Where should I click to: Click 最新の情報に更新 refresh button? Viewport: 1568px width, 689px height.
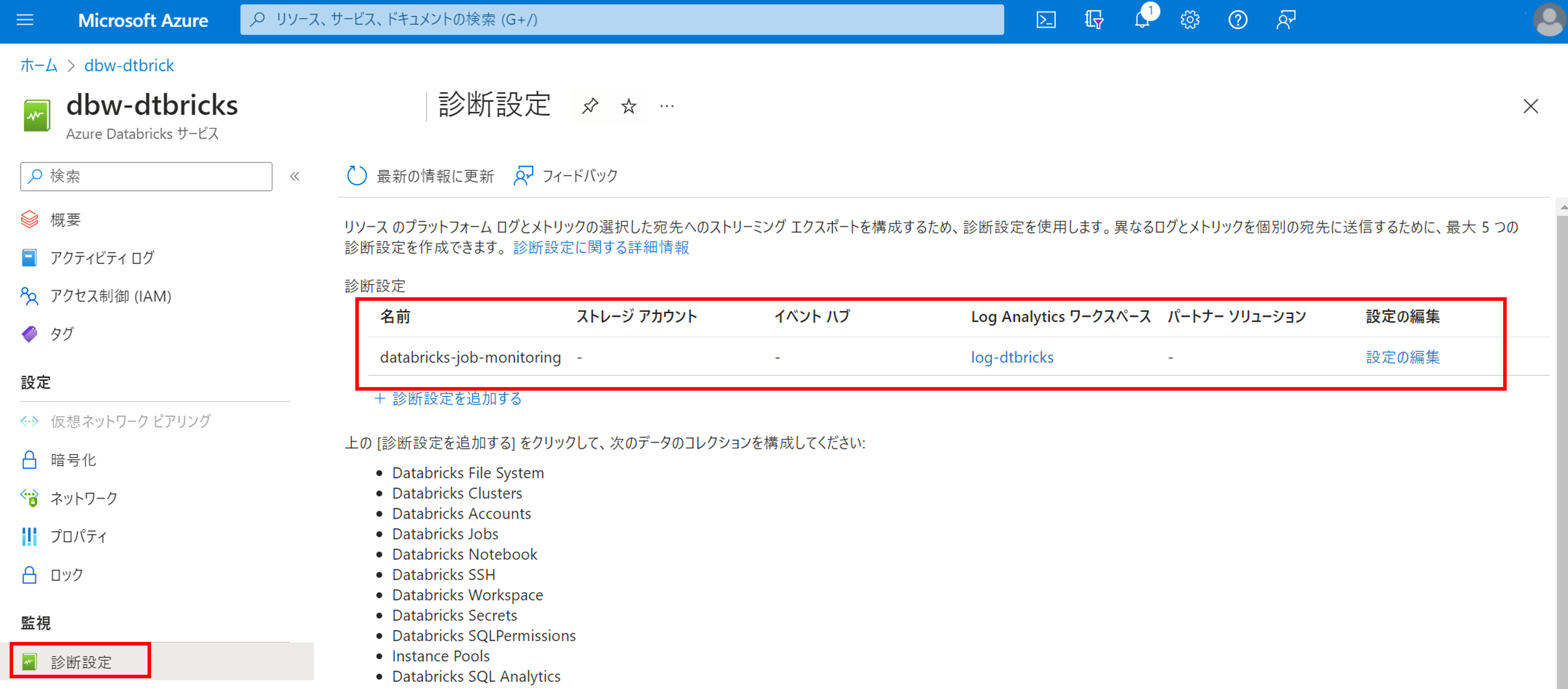pos(420,176)
